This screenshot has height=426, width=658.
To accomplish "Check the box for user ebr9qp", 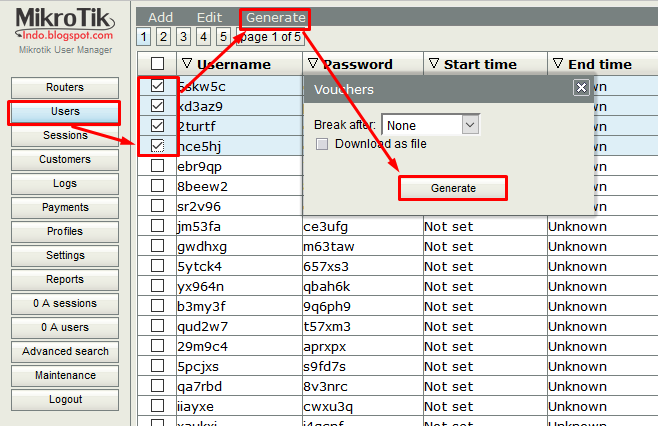I will point(157,166).
